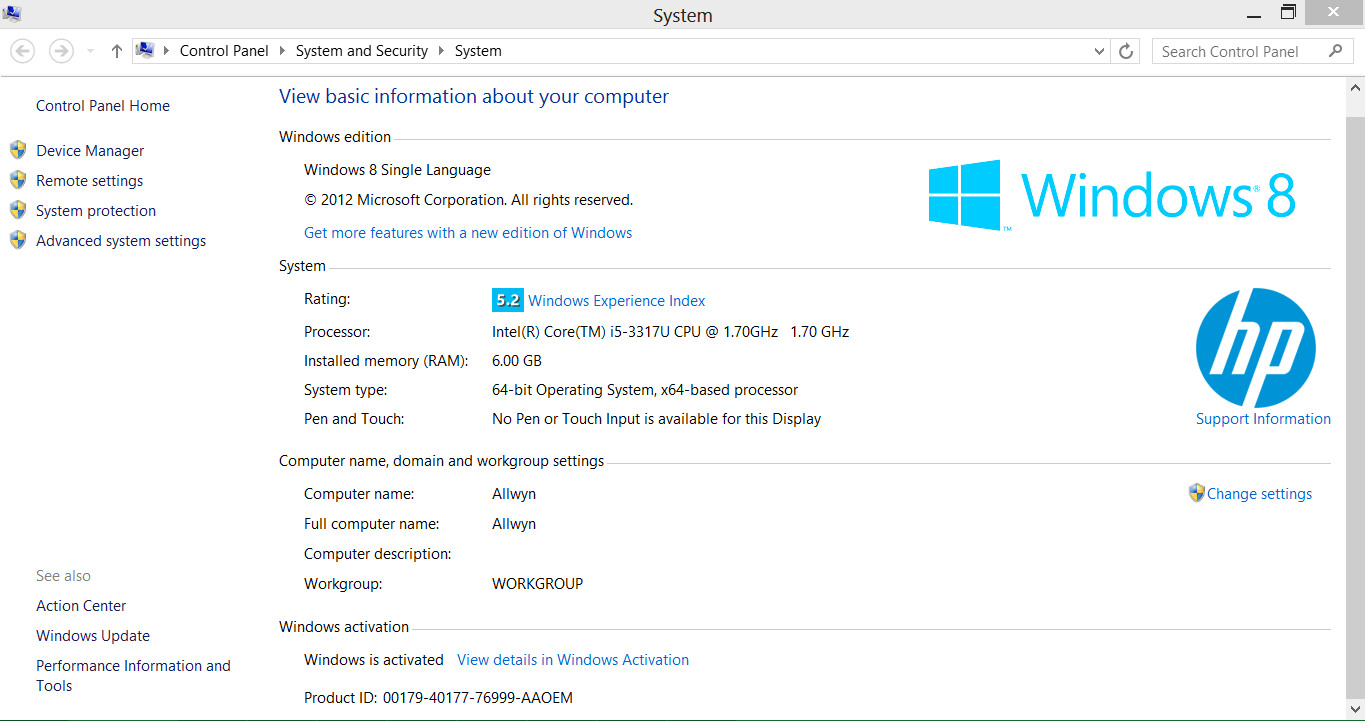1365x721 pixels.
Task: Open the recent locations dropdown arrow
Action: (90, 51)
